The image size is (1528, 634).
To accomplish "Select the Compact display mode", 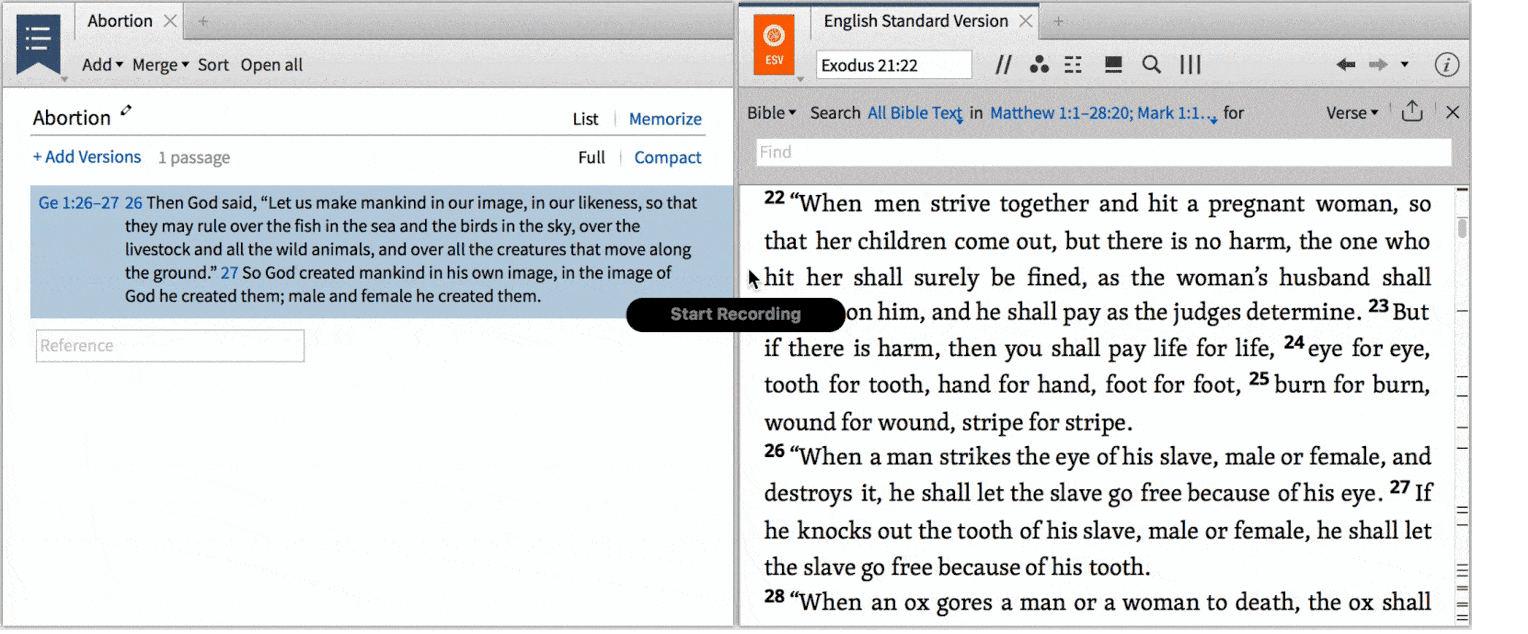I will click(x=668, y=158).
